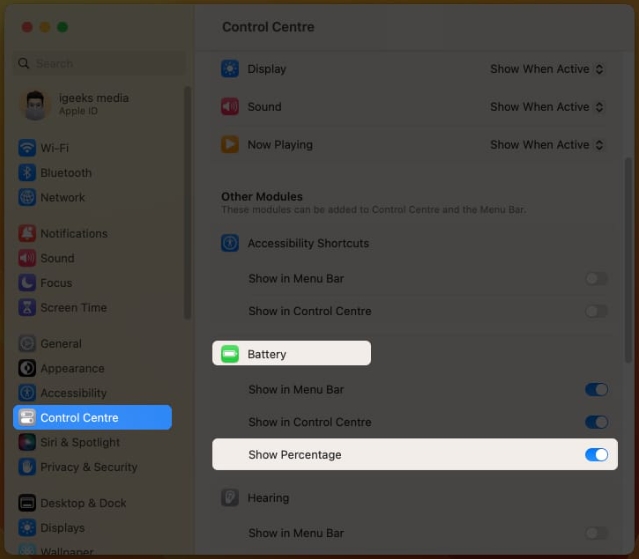639x559 pixels.
Task: Open the Now Playing visibility dropdown
Action: [x=547, y=145]
